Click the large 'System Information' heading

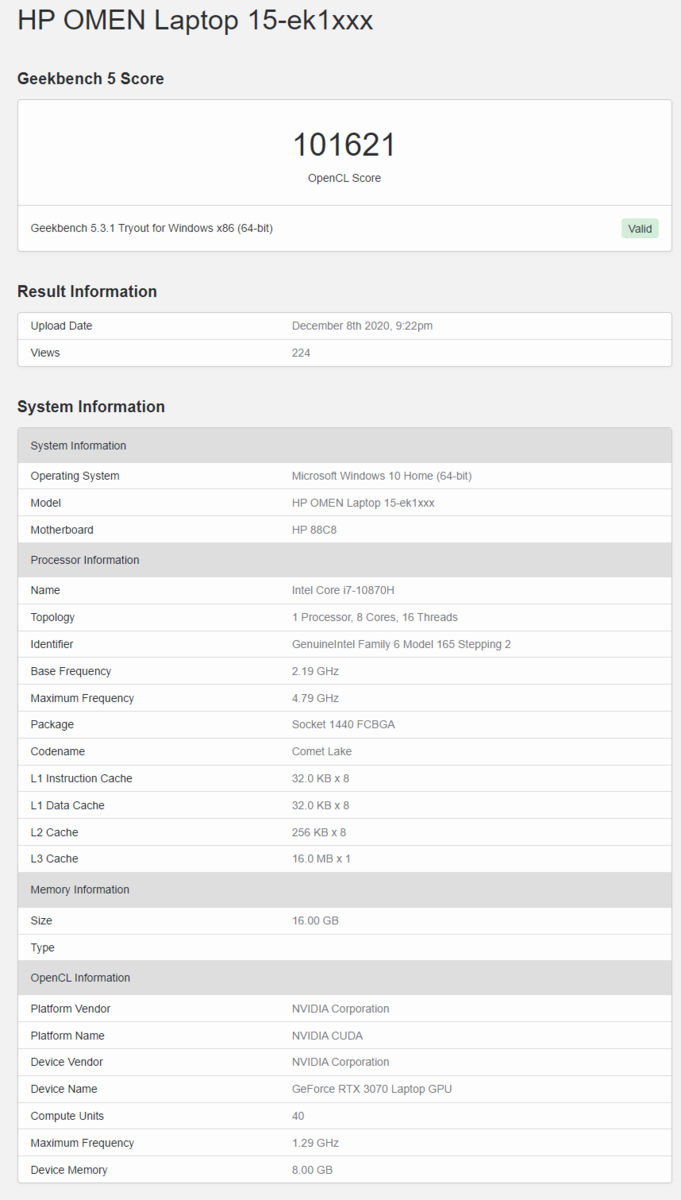[x=91, y=407]
